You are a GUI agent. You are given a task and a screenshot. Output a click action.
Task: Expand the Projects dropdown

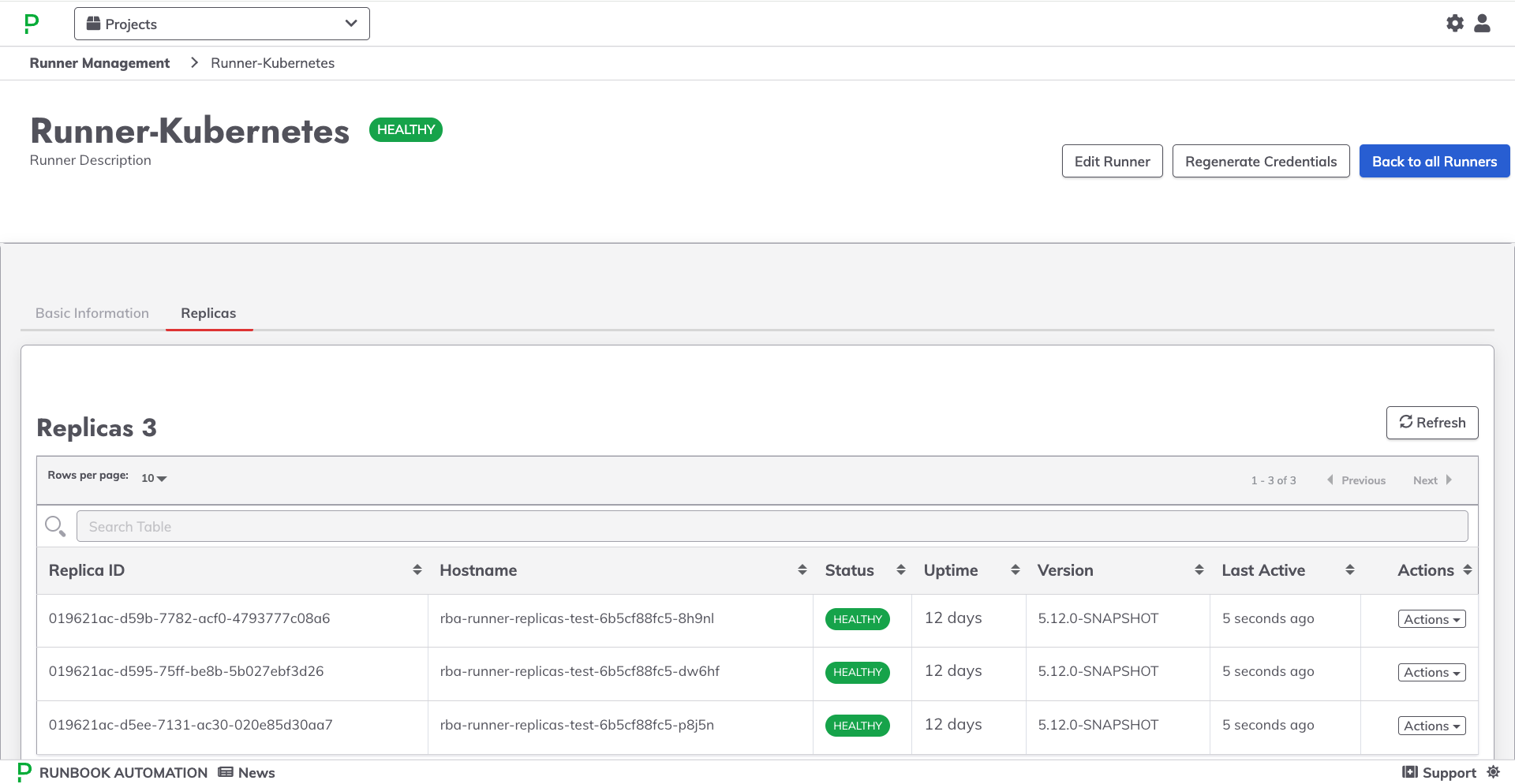tap(222, 24)
